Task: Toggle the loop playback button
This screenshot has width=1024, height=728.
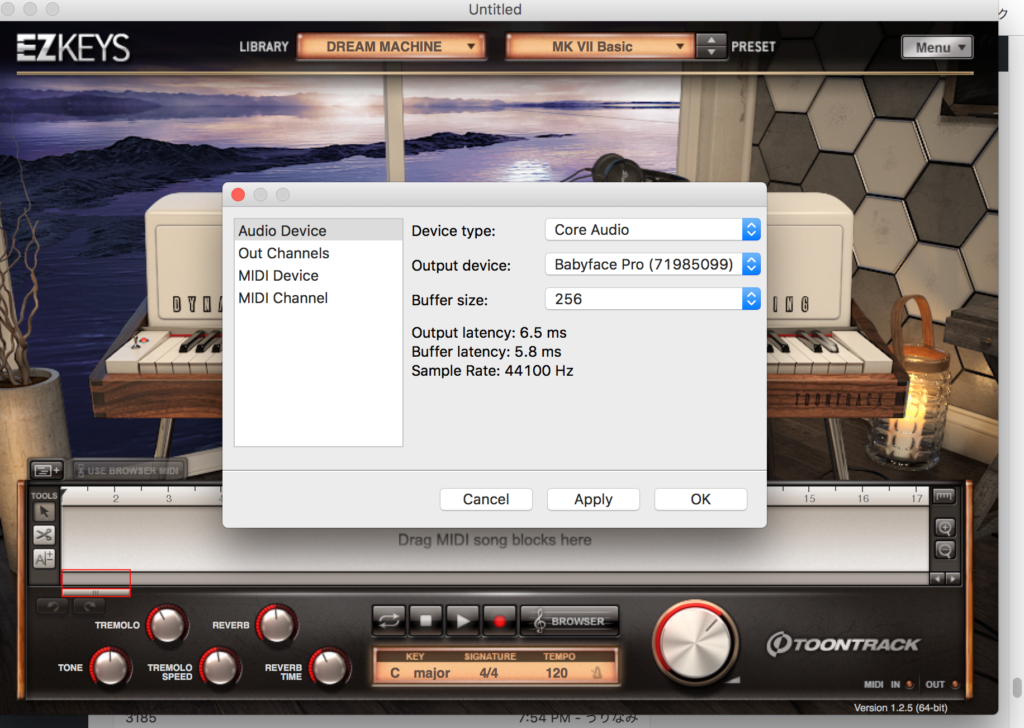Action: [388, 620]
